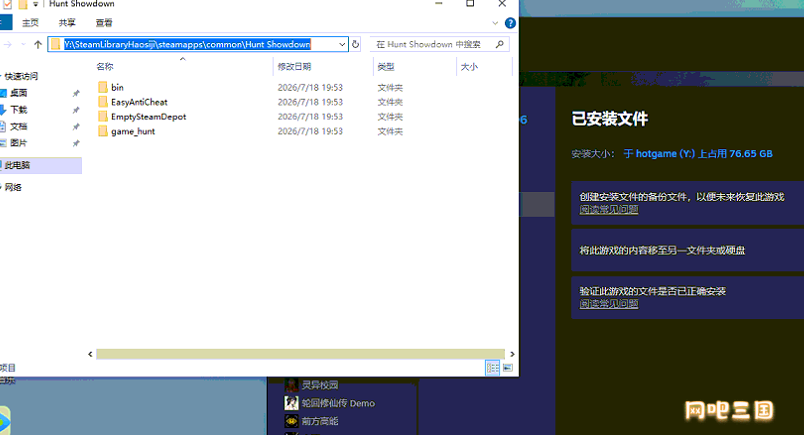804x435 pixels.
Task: Click bin folder's date 2026/7/18 19:53
Action: (310, 87)
